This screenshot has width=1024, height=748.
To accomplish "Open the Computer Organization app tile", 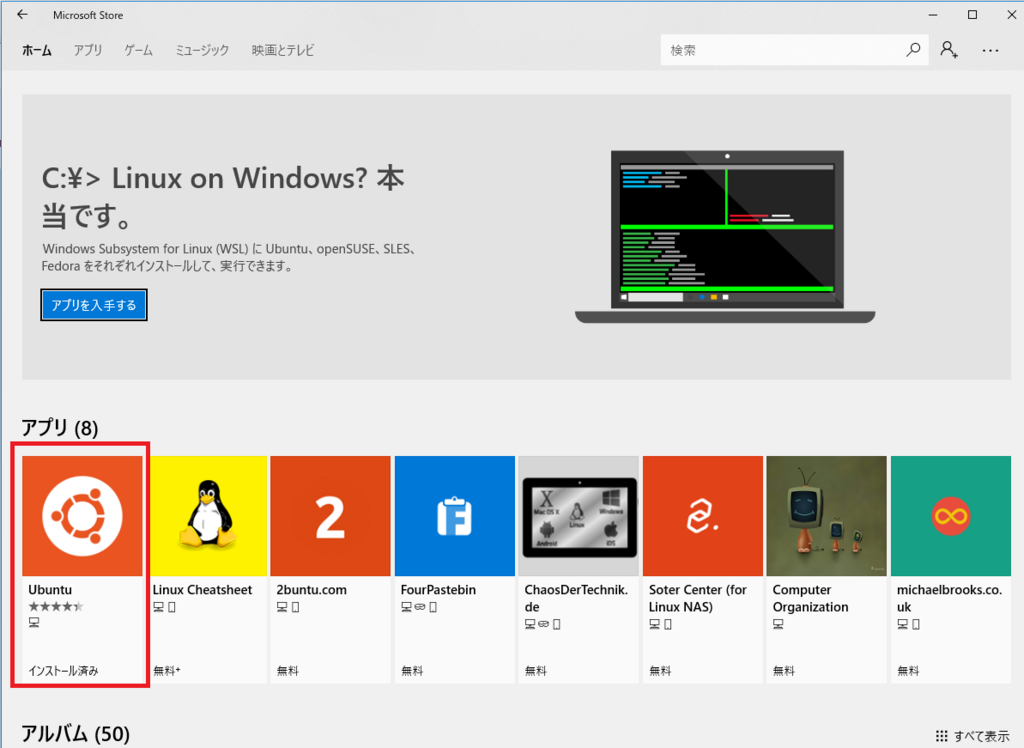I will (827, 515).
